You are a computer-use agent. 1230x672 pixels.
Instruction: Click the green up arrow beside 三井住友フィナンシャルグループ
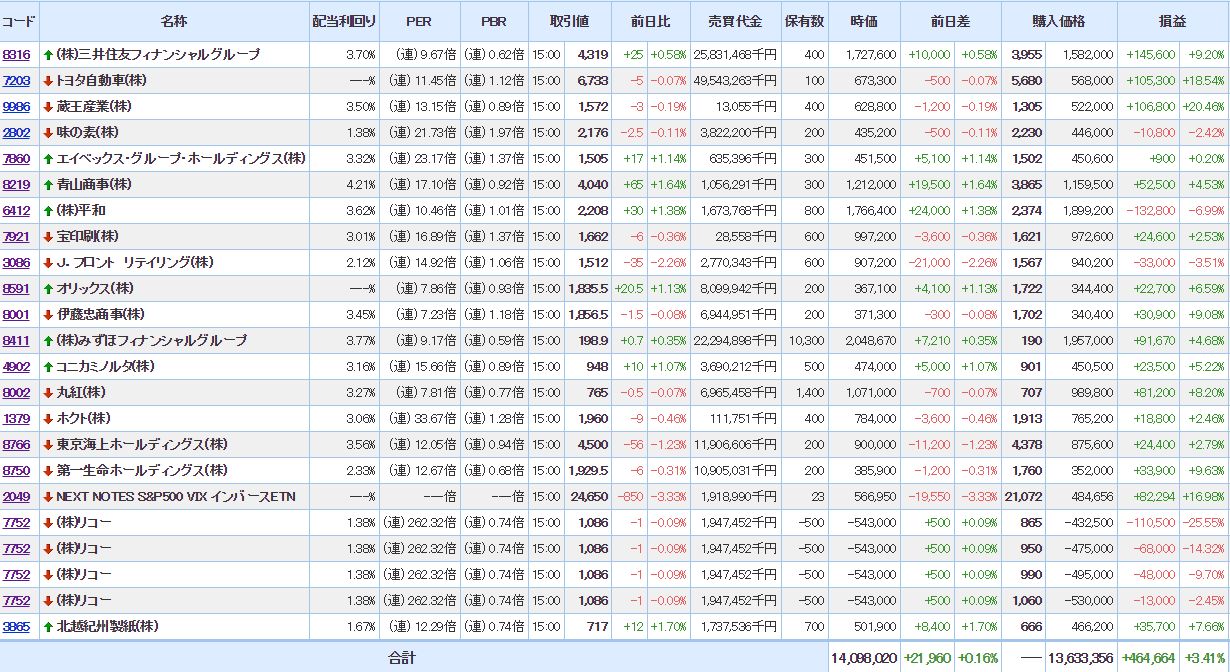(x=48, y=55)
